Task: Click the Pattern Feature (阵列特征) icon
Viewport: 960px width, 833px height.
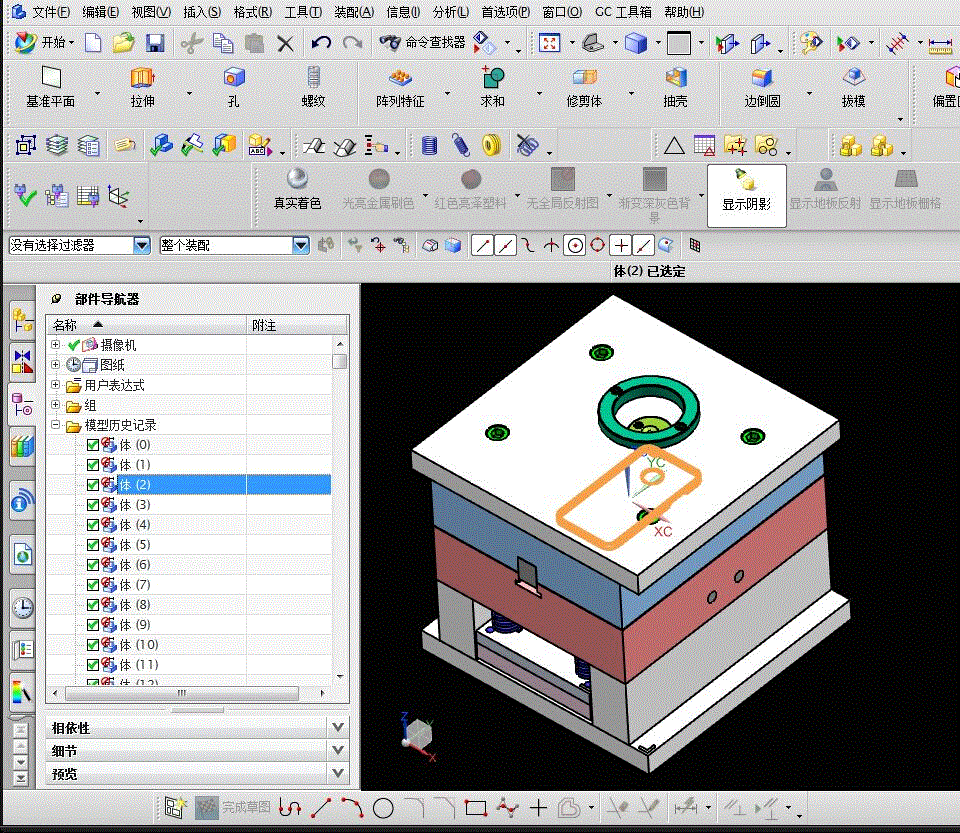Action: pyautogui.click(x=400, y=88)
